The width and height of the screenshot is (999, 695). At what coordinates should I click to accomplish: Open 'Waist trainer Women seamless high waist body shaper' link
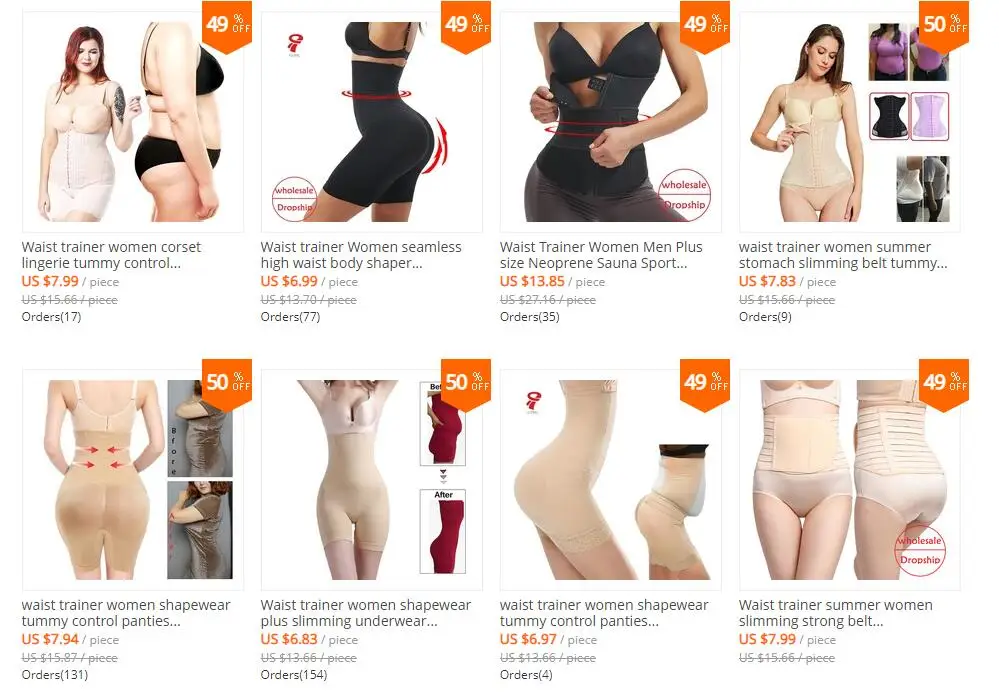click(x=361, y=255)
